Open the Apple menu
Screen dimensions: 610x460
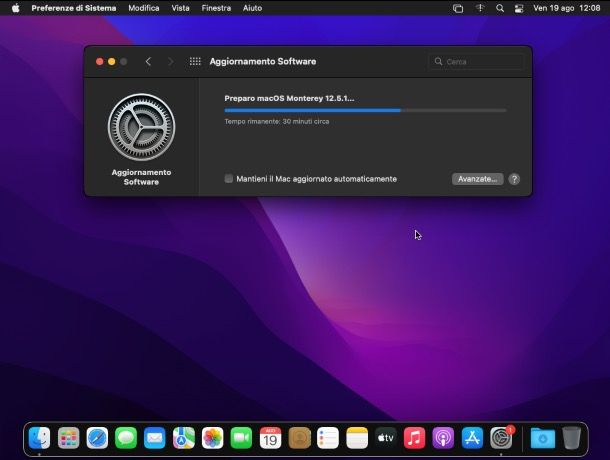point(16,8)
